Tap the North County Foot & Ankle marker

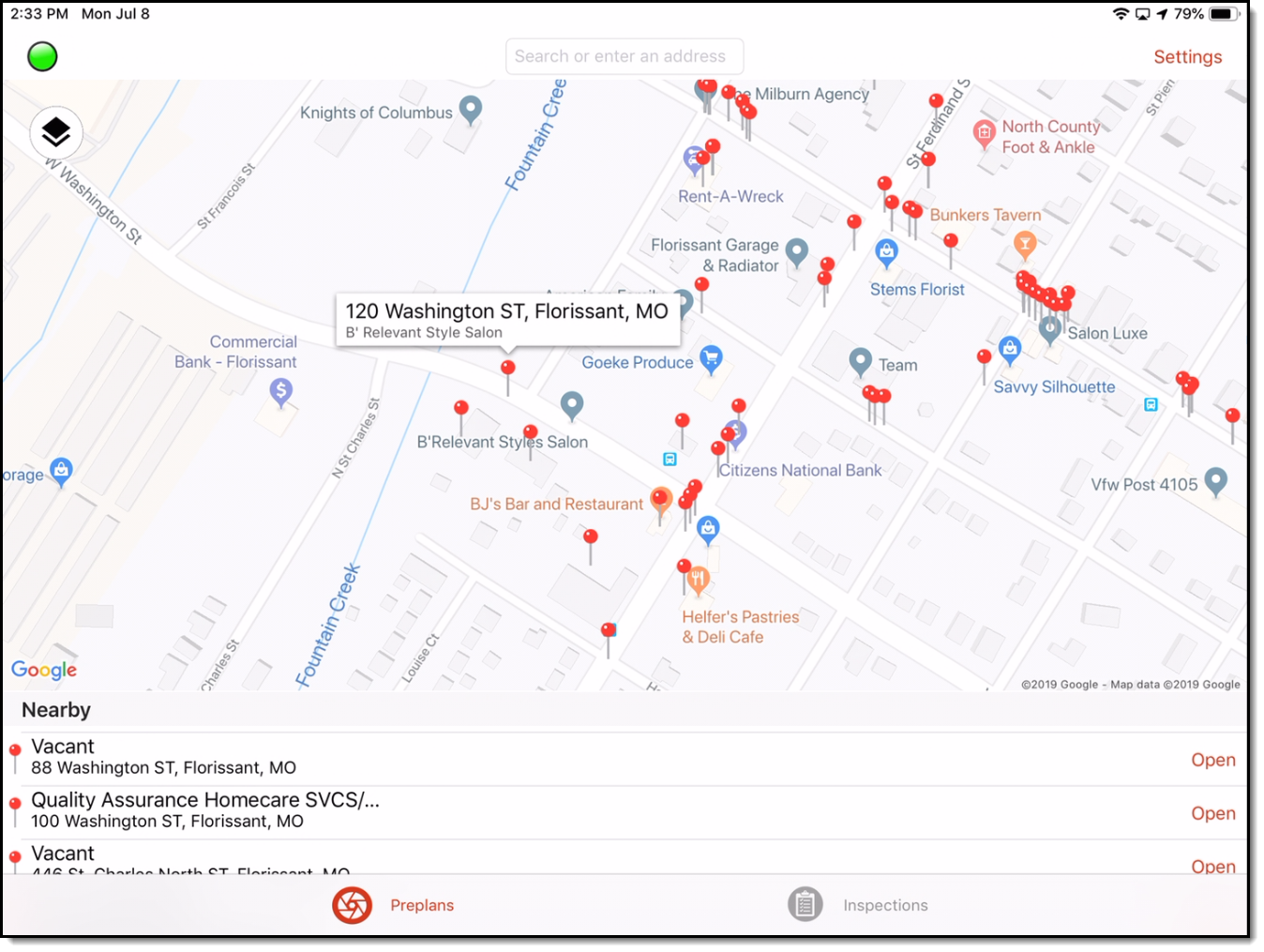tap(984, 133)
